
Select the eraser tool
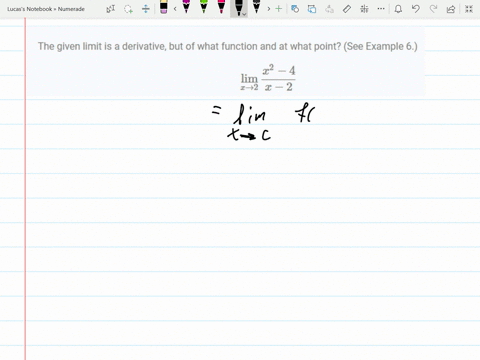click(x=163, y=7)
